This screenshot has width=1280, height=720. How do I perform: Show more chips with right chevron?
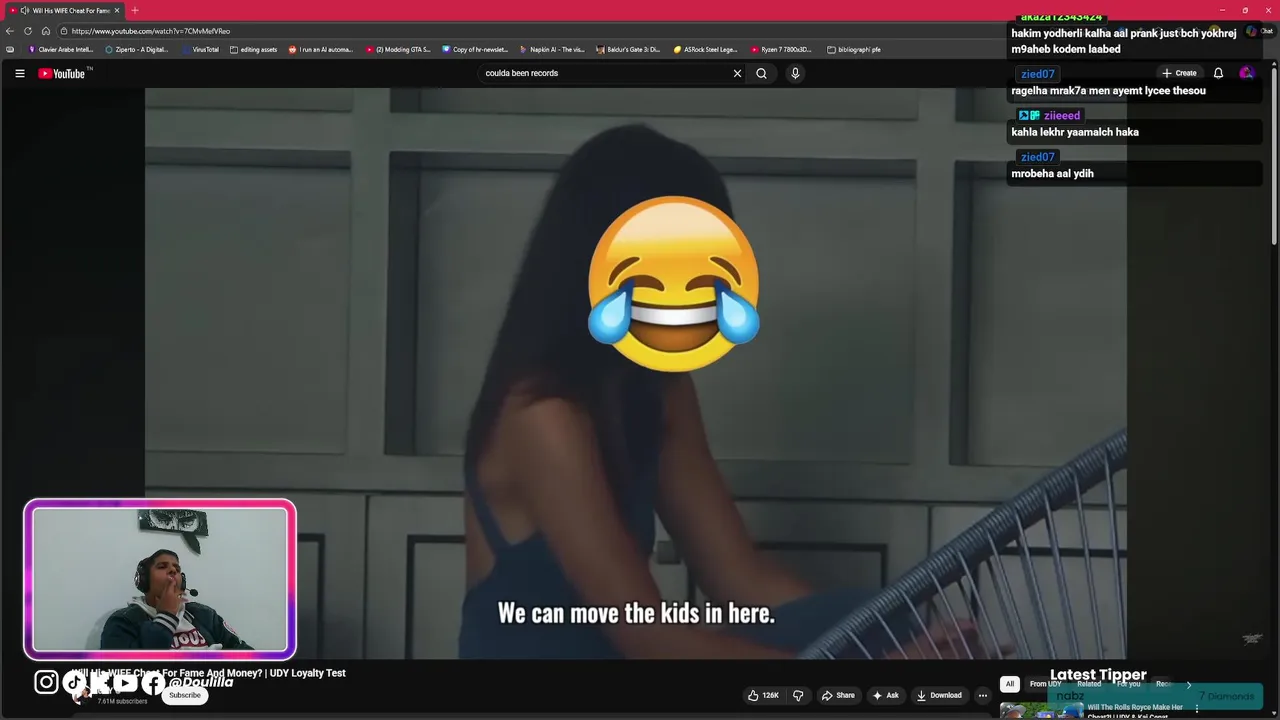[x=1188, y=684]
